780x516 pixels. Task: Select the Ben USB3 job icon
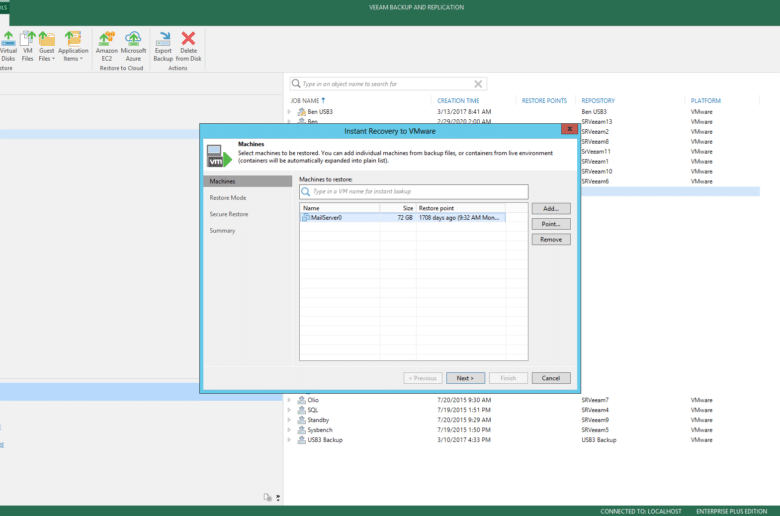click(x=301, y=111)
